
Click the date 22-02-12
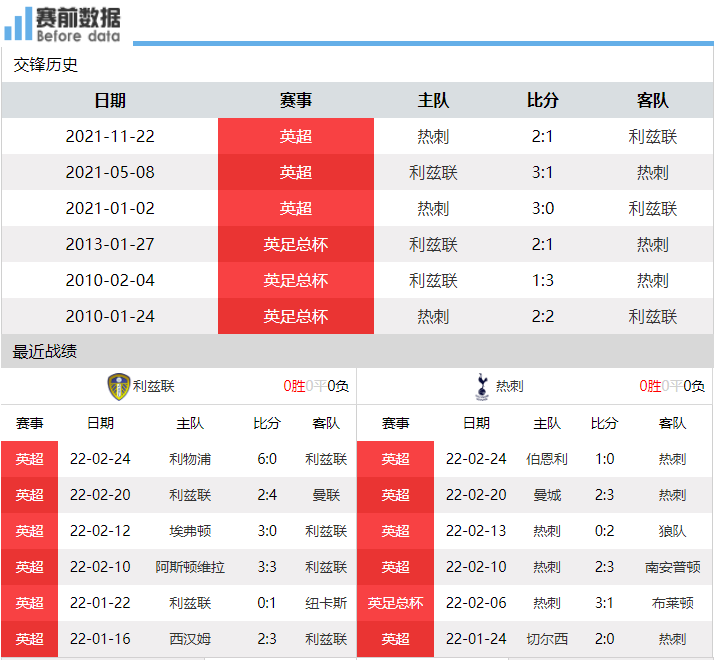(100, 531)
